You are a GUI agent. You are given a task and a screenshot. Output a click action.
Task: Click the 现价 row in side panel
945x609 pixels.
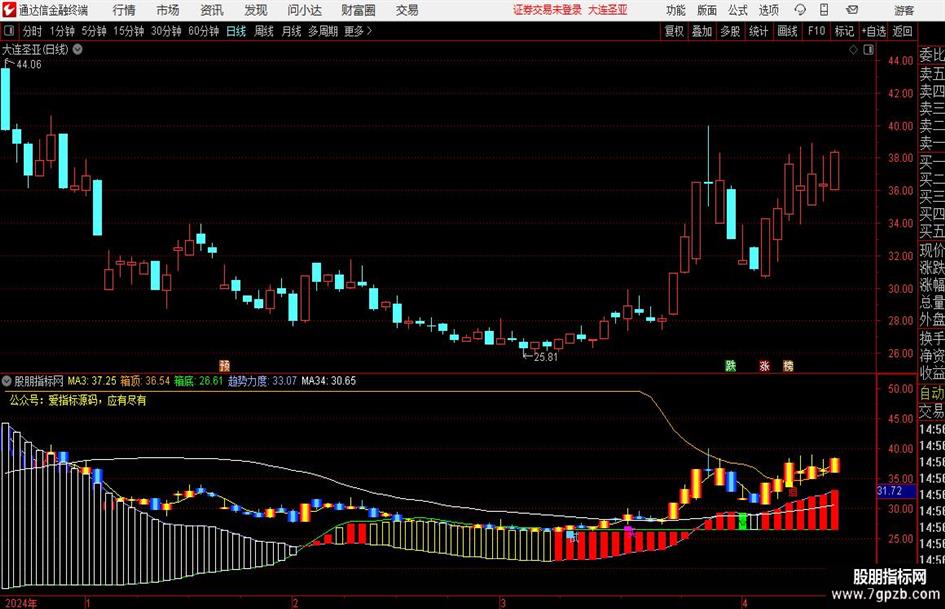pos(932,250)
